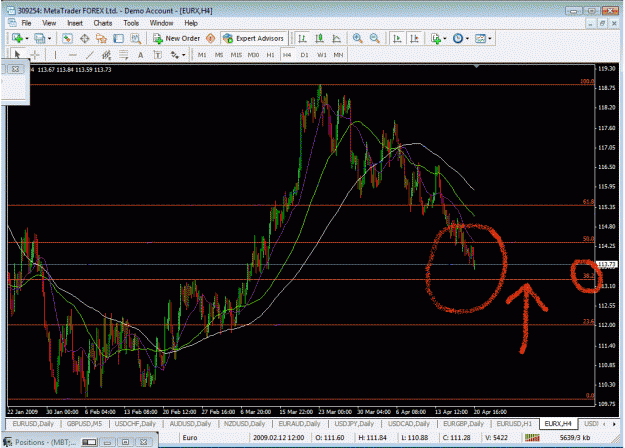
Task: Toggle the Terminal window icon
Action: [x=118, y=38]
